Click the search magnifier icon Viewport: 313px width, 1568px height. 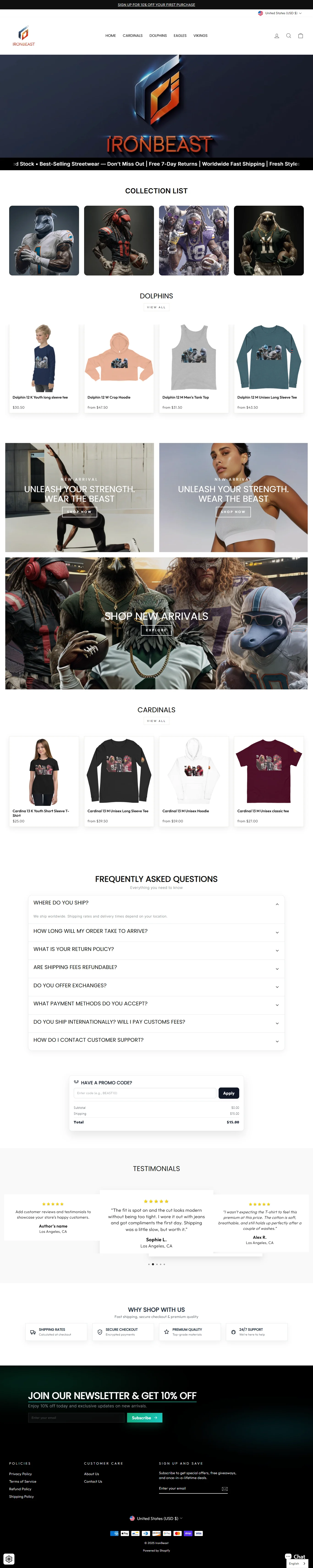[x=288, y=36]
